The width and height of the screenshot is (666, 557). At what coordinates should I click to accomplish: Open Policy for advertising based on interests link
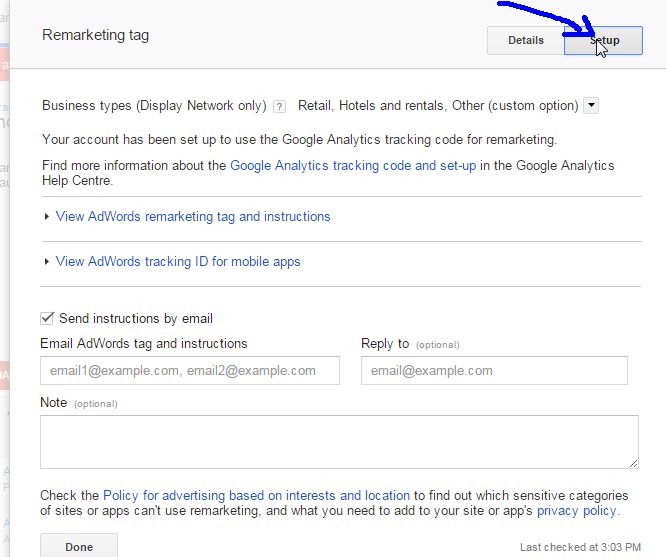tap(257, 495)
